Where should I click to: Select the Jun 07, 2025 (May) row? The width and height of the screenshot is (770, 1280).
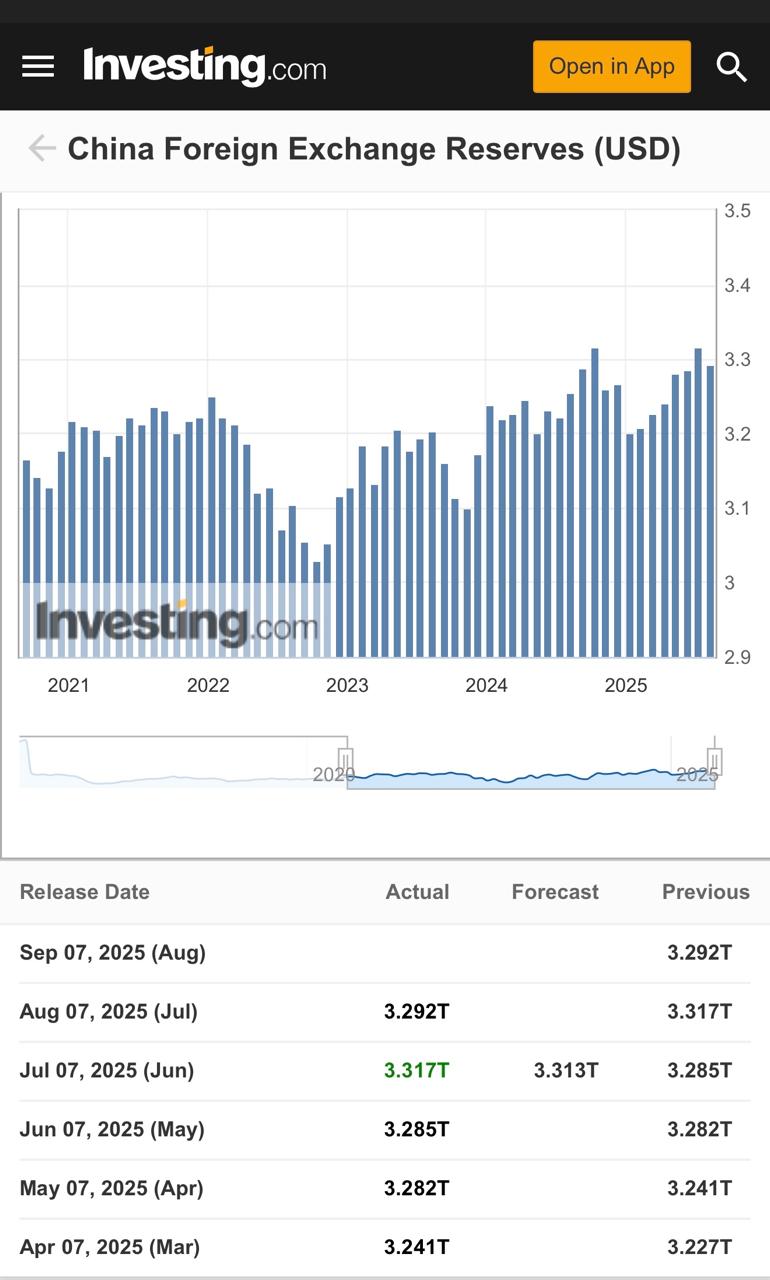(385, 1130)
